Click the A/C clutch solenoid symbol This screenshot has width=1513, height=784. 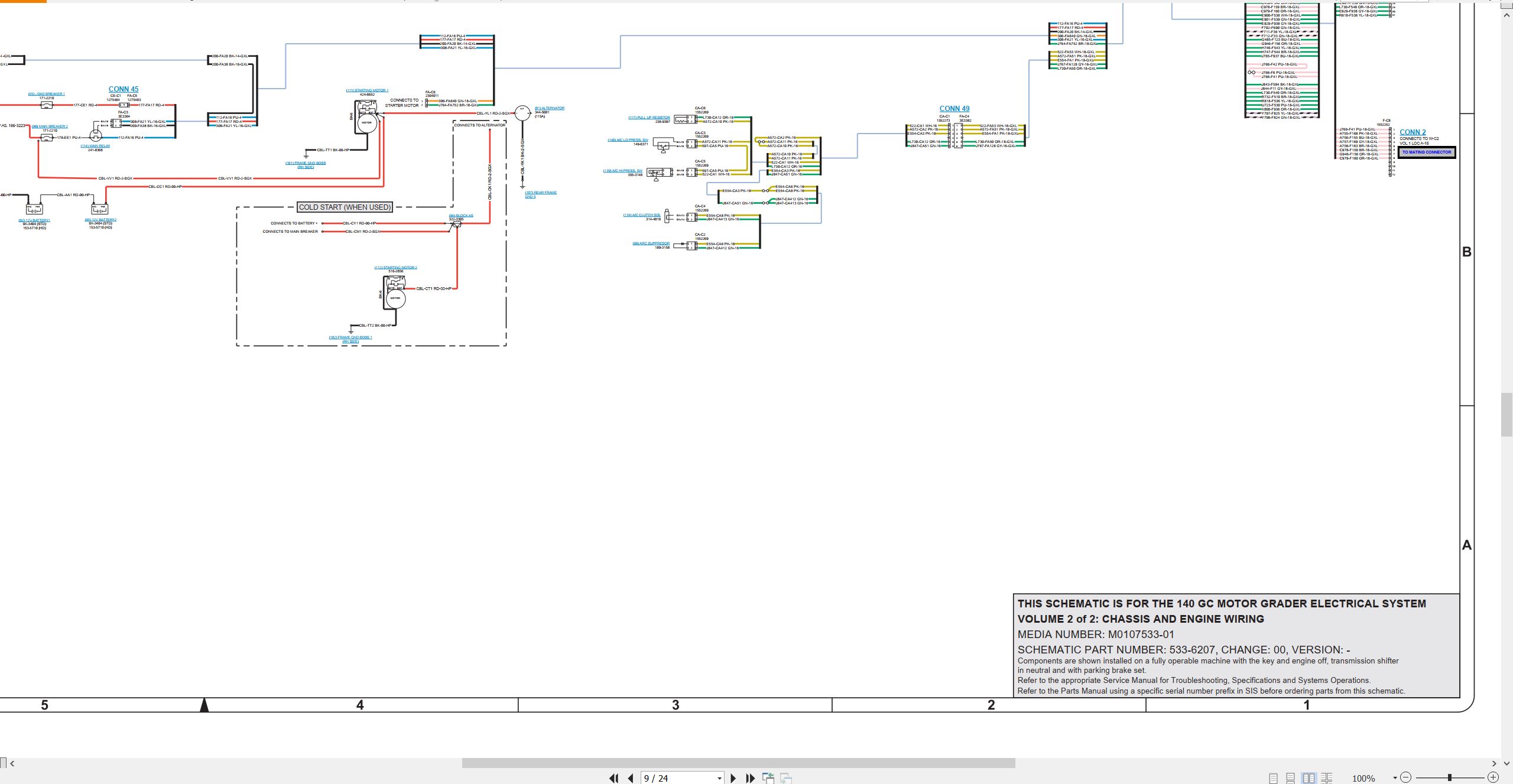point(667,217)
